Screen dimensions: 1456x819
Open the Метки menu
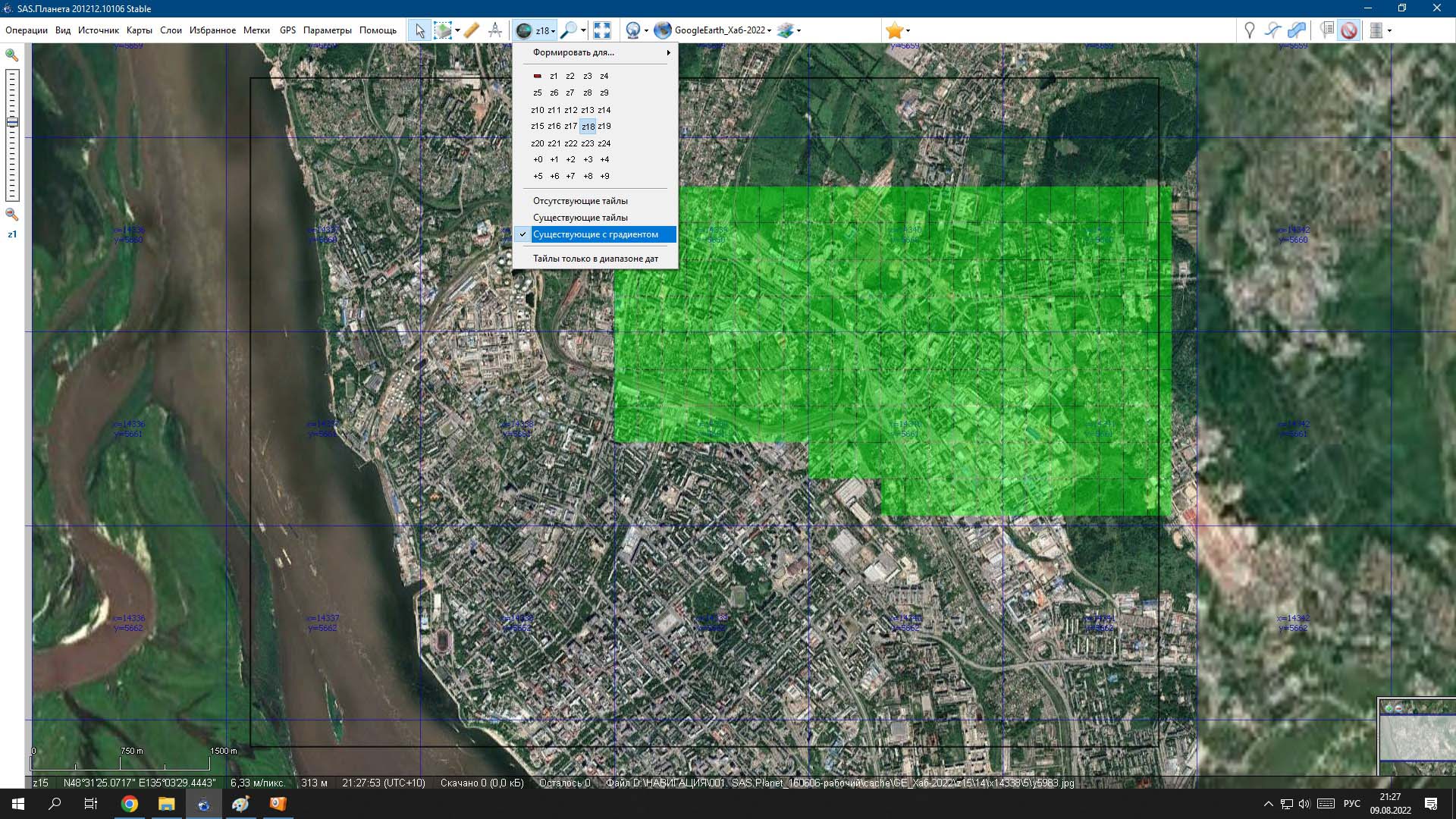coord(256,30)
